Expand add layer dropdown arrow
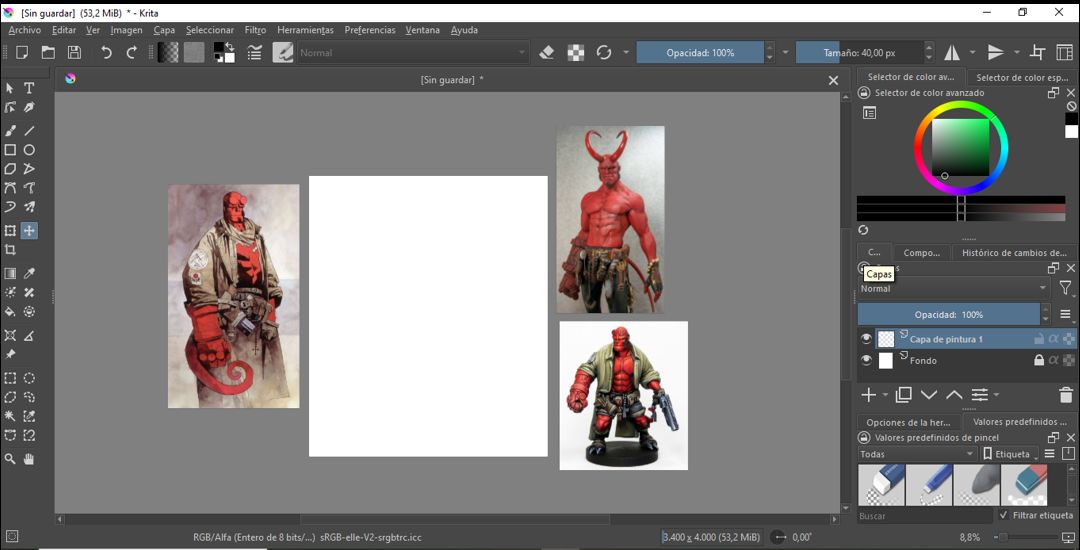Viewport: 1080px width, 550px height. tap(885, 395)
